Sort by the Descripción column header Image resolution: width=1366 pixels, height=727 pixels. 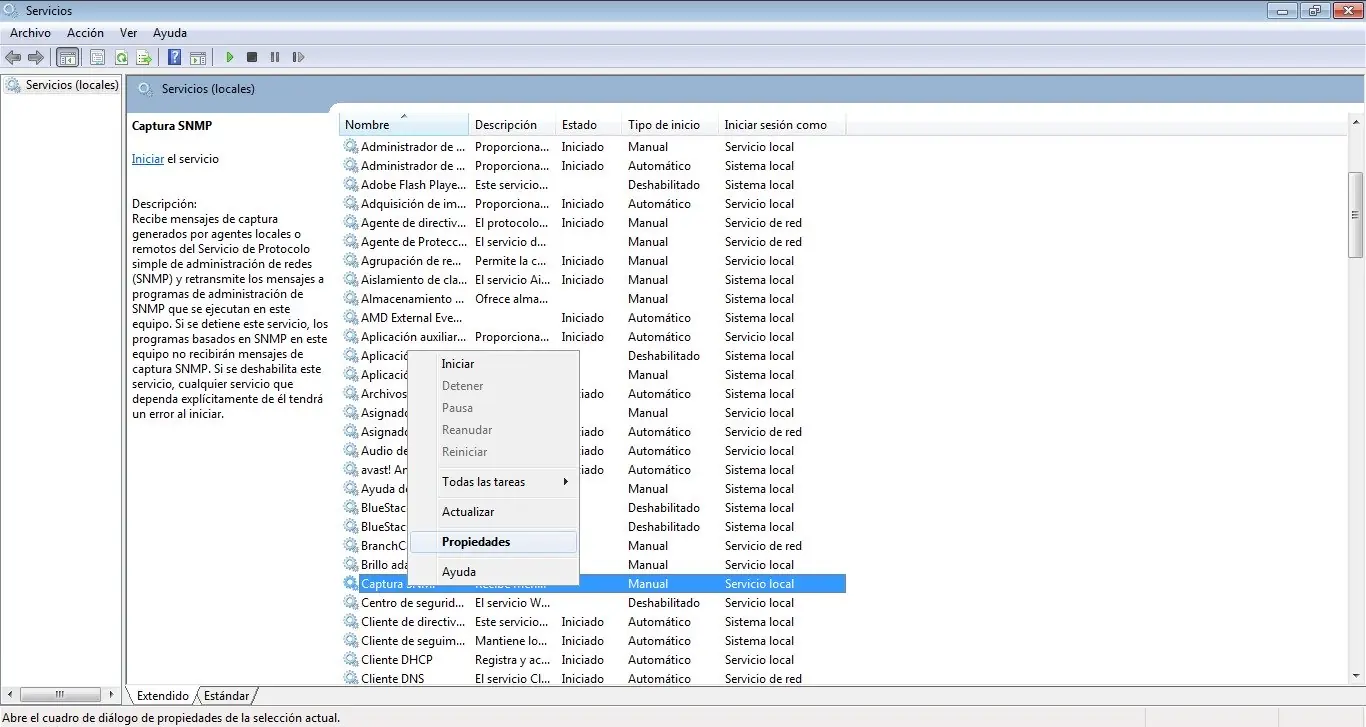pos(512,125)
